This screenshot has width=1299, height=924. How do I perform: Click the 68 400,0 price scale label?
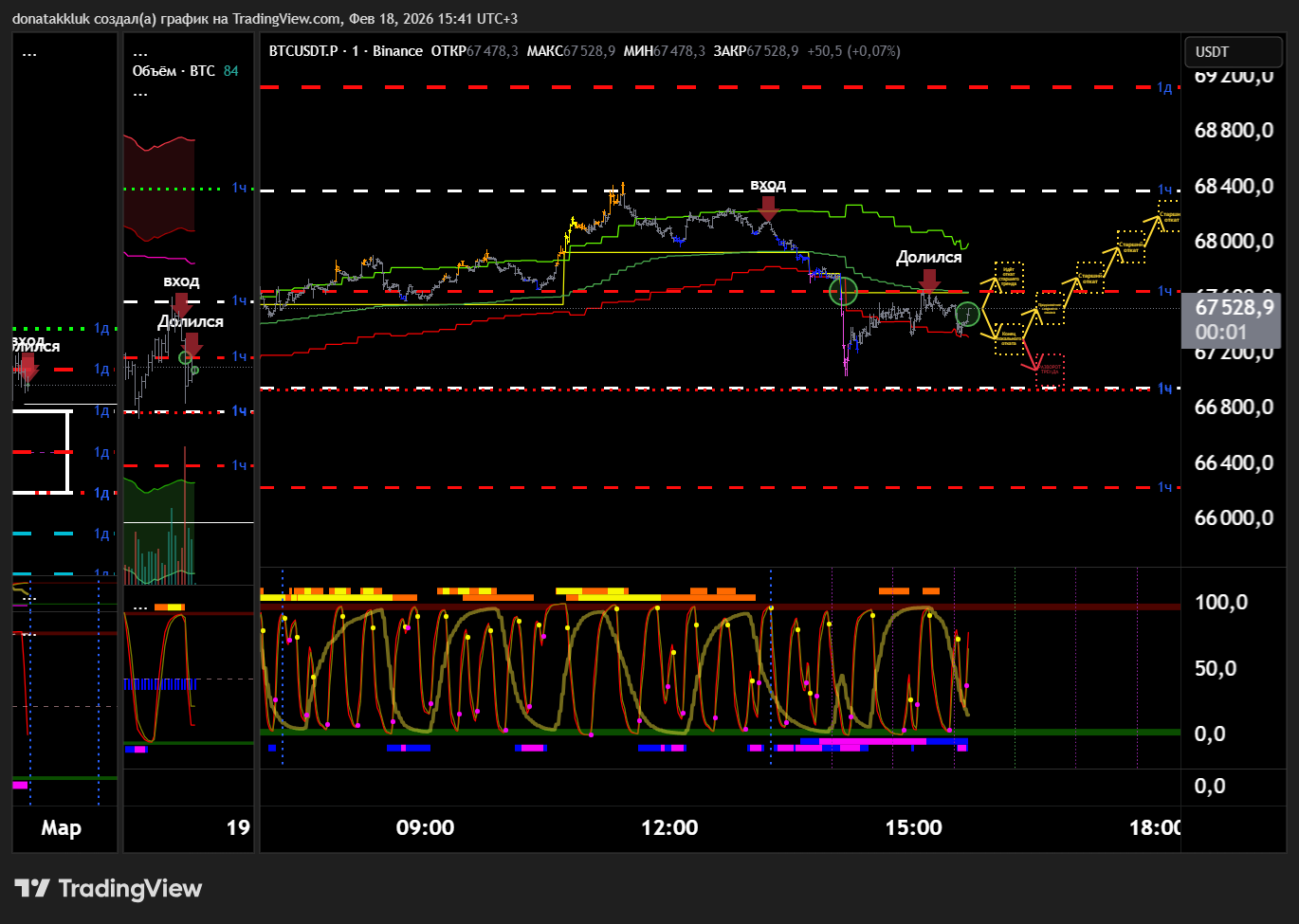[1233, 186]
